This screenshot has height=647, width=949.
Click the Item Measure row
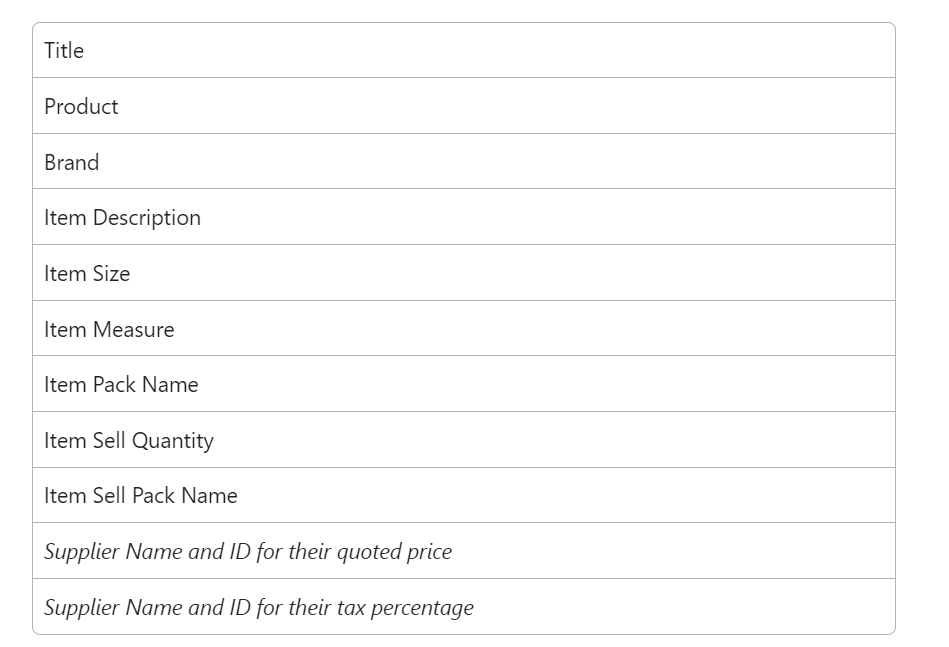[x=464, y=329]
